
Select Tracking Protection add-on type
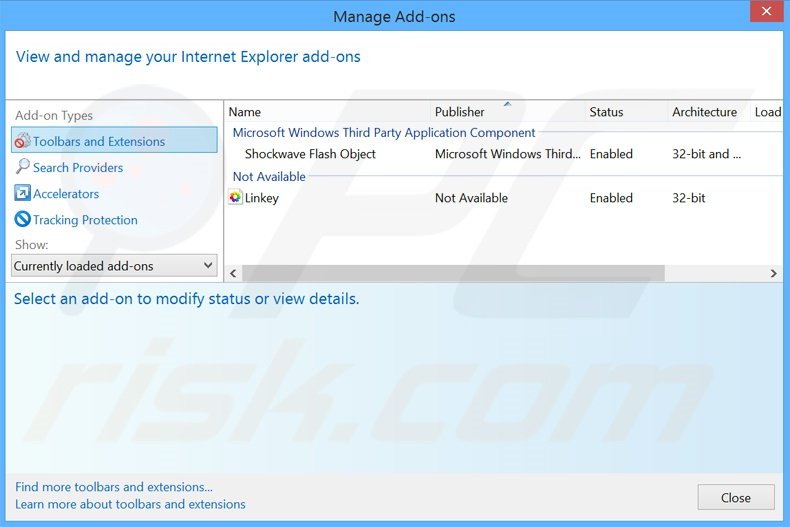pyautogui.click(x=85, y=220)
